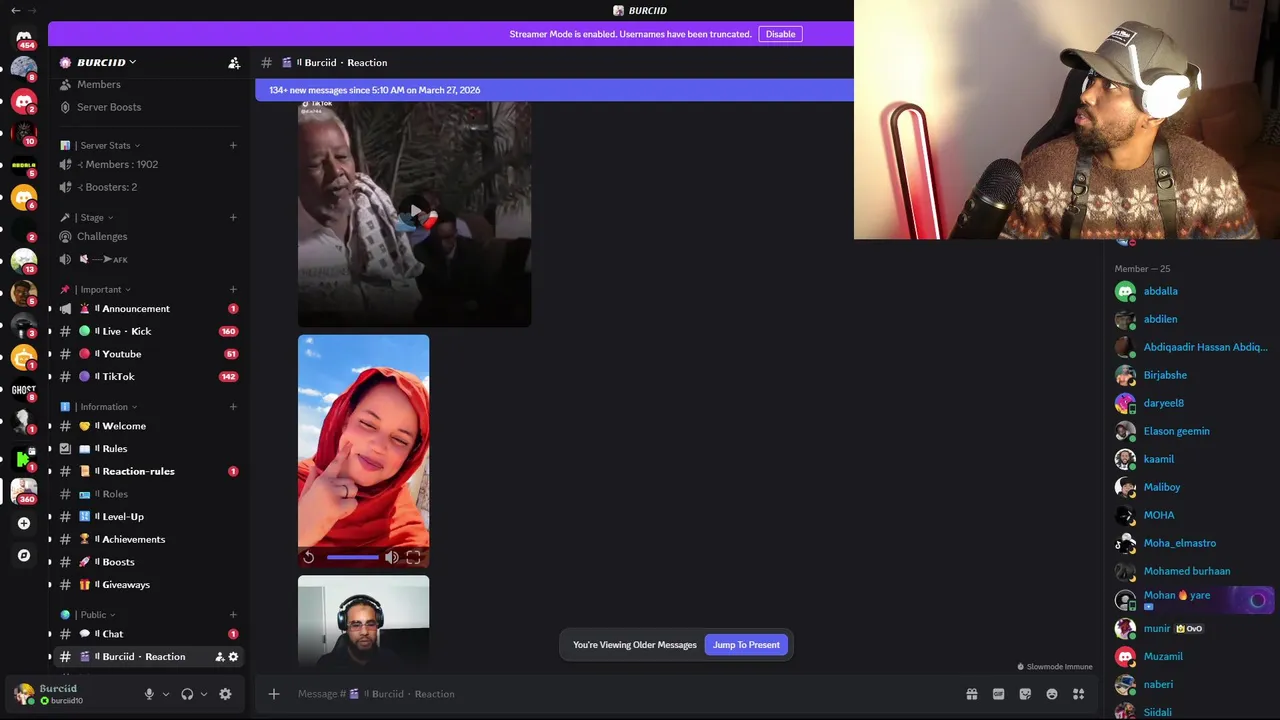Image resolution: width=1280 pixels, height=720 pixels.
Task: Open TikTok channel
Action: pyautogui.click(x=148, y=377)
